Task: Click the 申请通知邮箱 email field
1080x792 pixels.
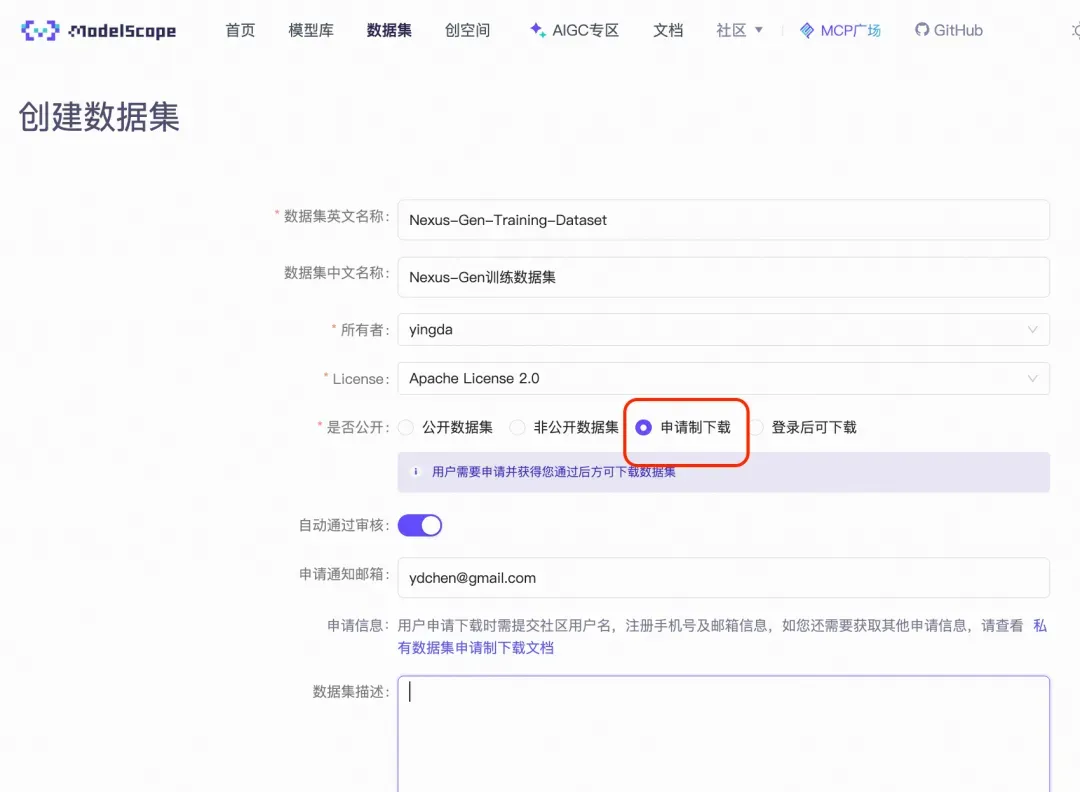Action: 723,578
